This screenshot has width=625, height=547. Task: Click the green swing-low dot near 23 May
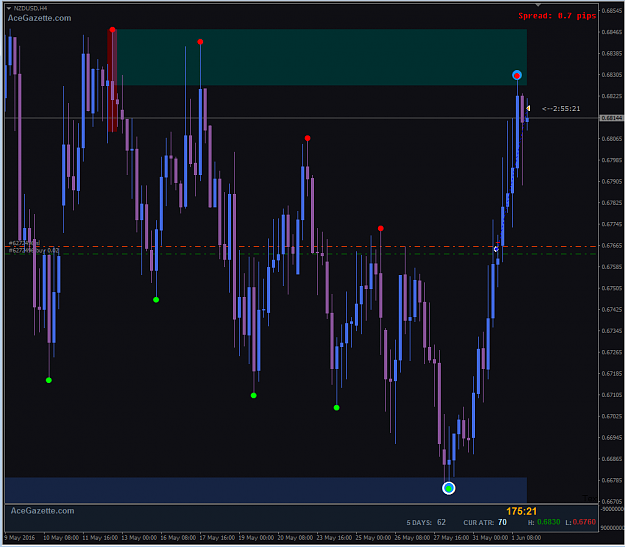[x=336, y=407]
